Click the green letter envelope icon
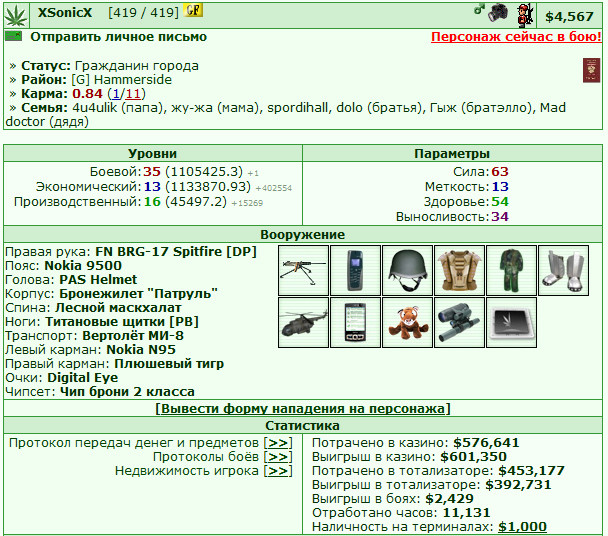Viewport: 608px width, 536px height. [13, 36]
